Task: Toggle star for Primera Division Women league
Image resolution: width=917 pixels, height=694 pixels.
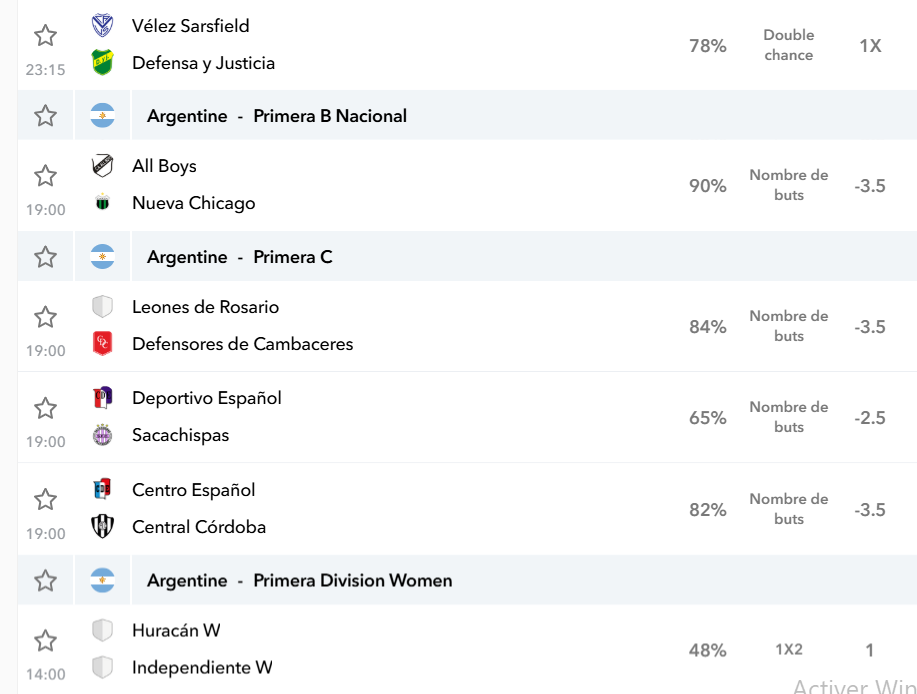Action: pyautogui.click(x=45, y=581)
